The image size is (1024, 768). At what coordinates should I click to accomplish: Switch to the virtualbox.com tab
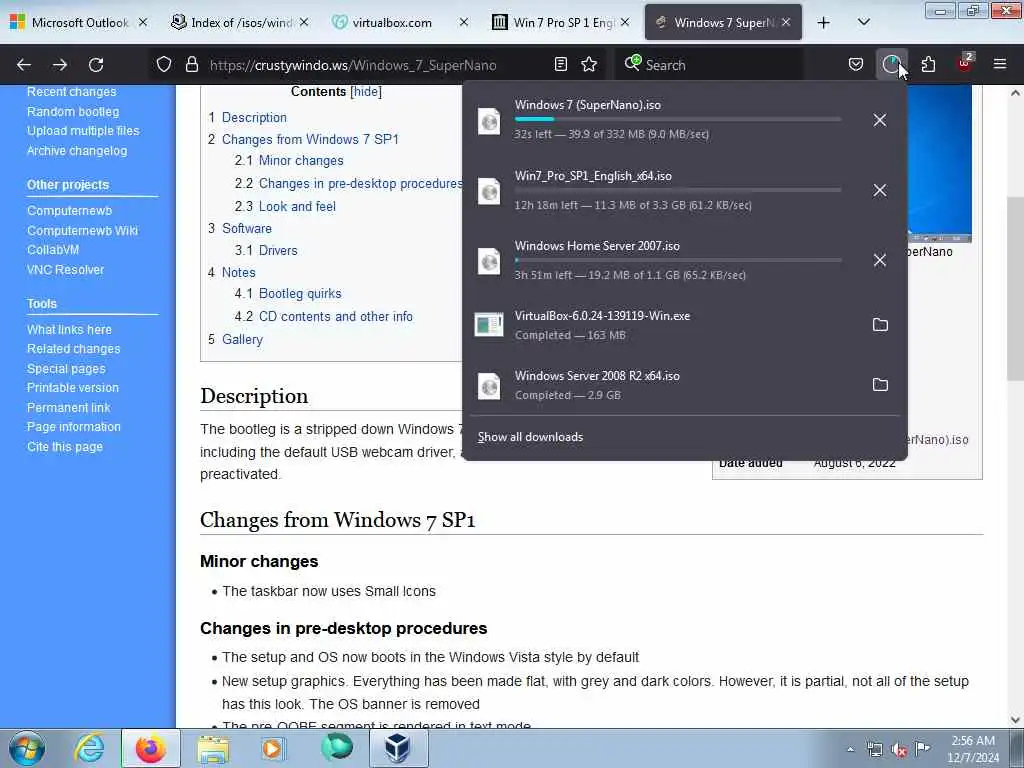(400, 22)
